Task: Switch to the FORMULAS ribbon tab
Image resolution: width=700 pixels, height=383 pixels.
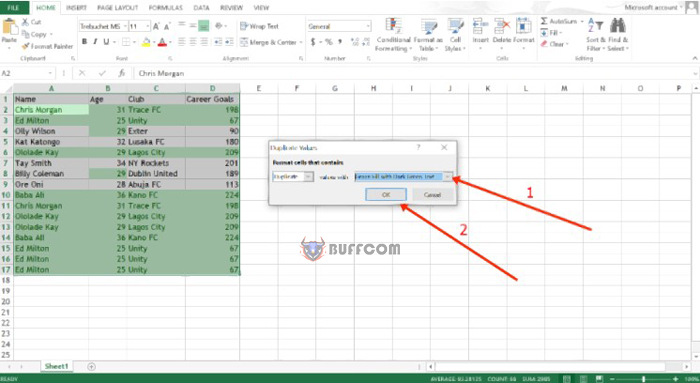Action: point(165,8)
